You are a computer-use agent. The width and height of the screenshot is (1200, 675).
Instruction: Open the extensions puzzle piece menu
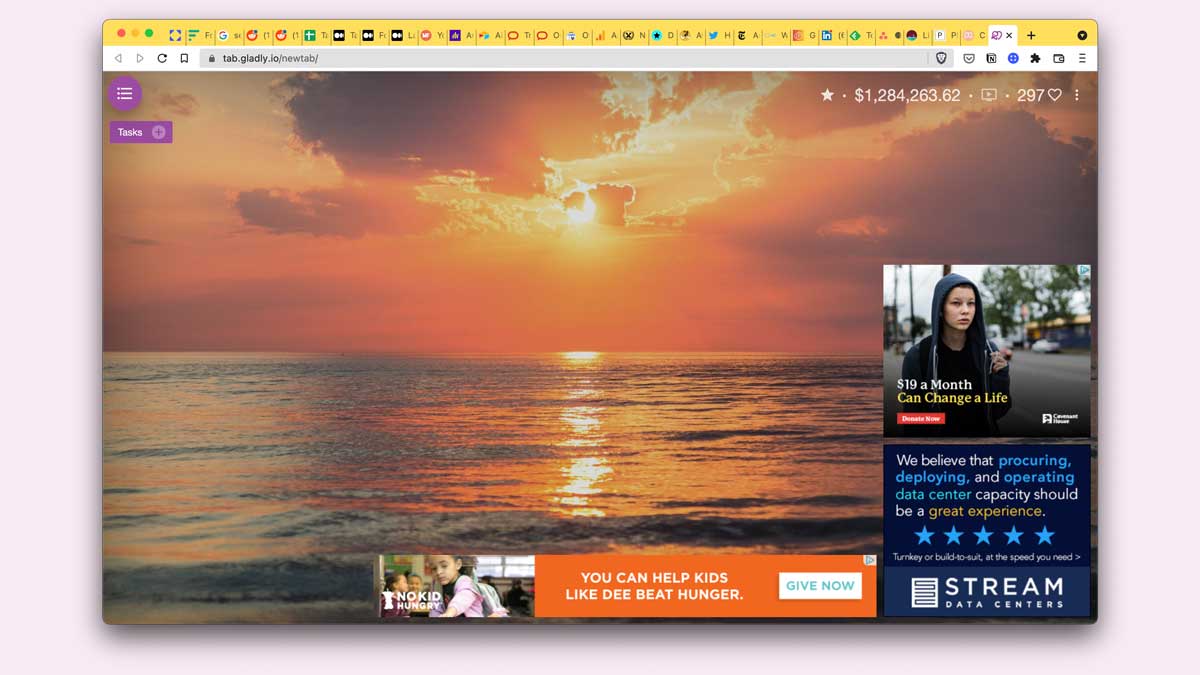tap(1035, 58)
